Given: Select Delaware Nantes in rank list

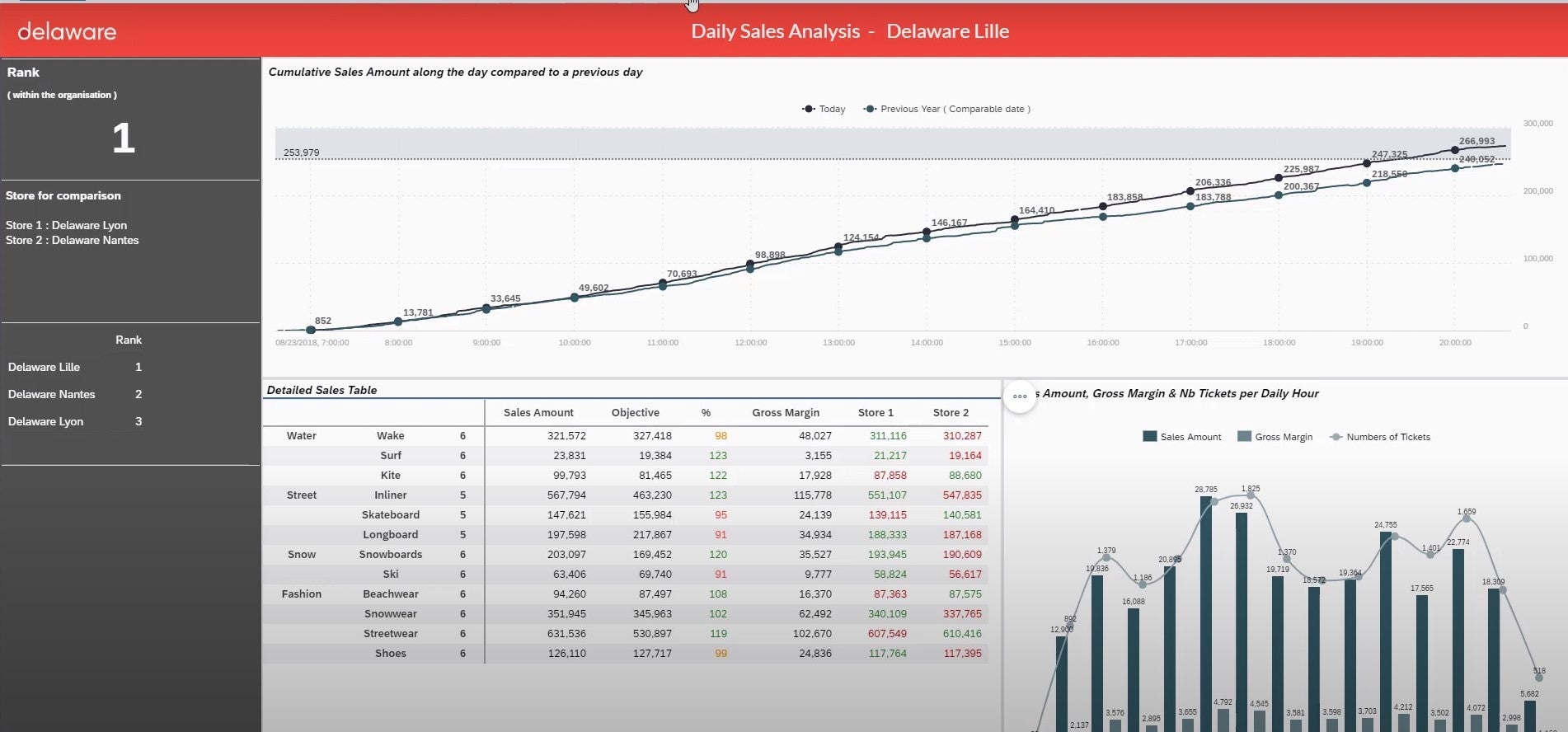Looking at the screenshot, I should [52, 395].
